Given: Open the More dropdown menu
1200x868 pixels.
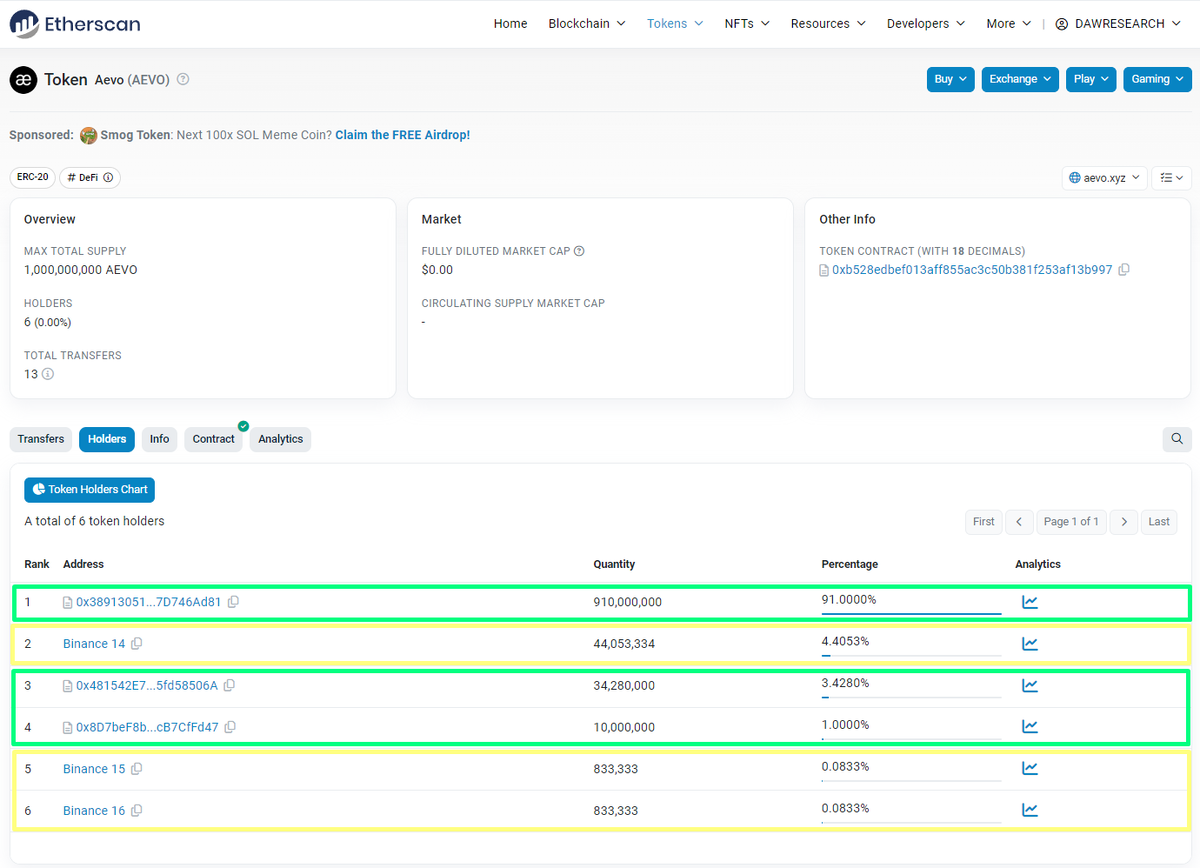Looking at the screenshot, I should [x=1009, y=23].
